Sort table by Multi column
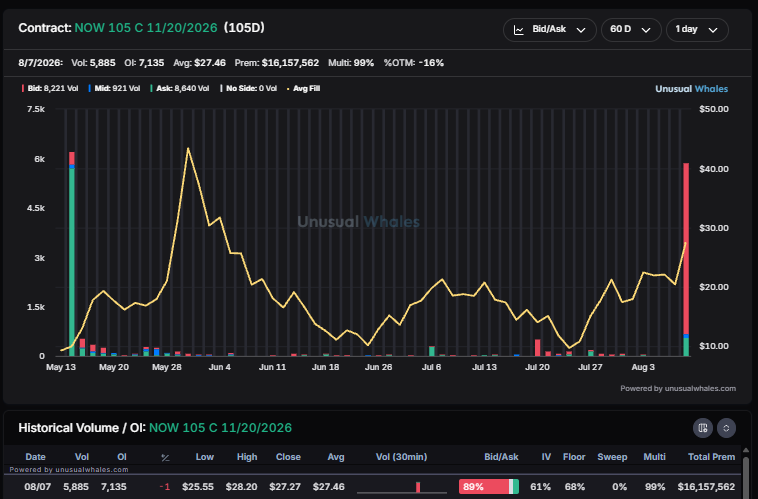758x499 pixels. pyautogui.click(x=655, y=457)
